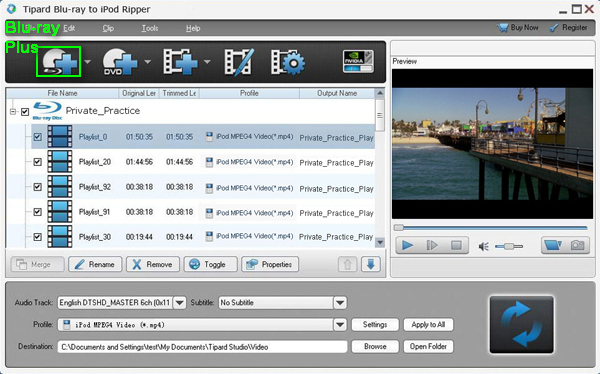Click the Playlist_30 filmstrip thumbnail
The height and width of the screenshot is (374, 600).
[x=60, y=237]
